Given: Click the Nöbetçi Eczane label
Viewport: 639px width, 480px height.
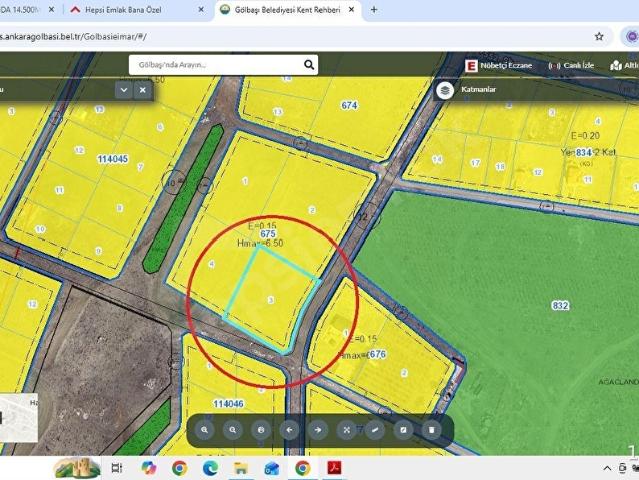Looking at the screenshot, I should pos(506,66).
